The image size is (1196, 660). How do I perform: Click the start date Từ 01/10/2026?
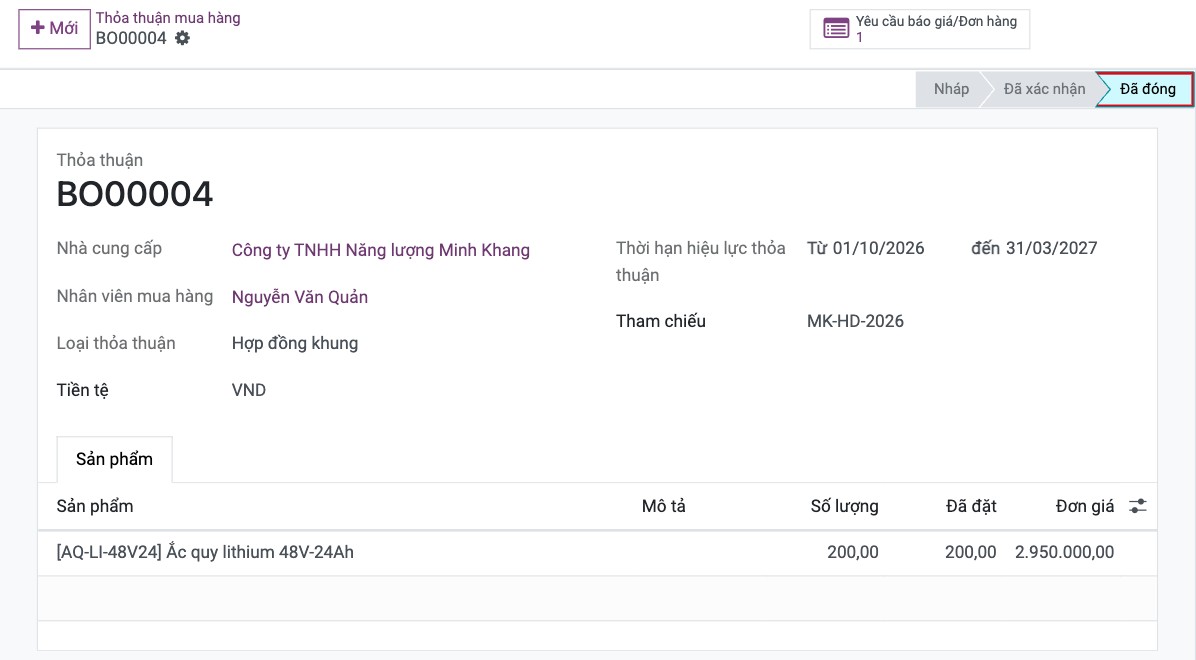(866, 248)
